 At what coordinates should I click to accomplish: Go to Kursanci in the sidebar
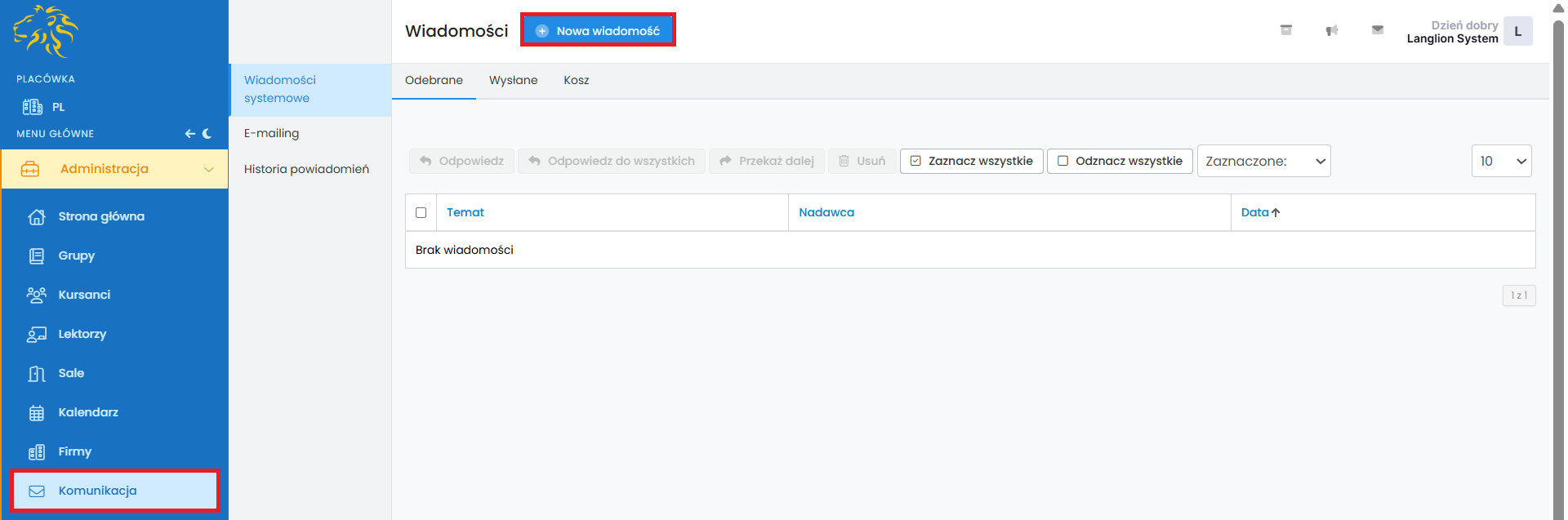84,295
